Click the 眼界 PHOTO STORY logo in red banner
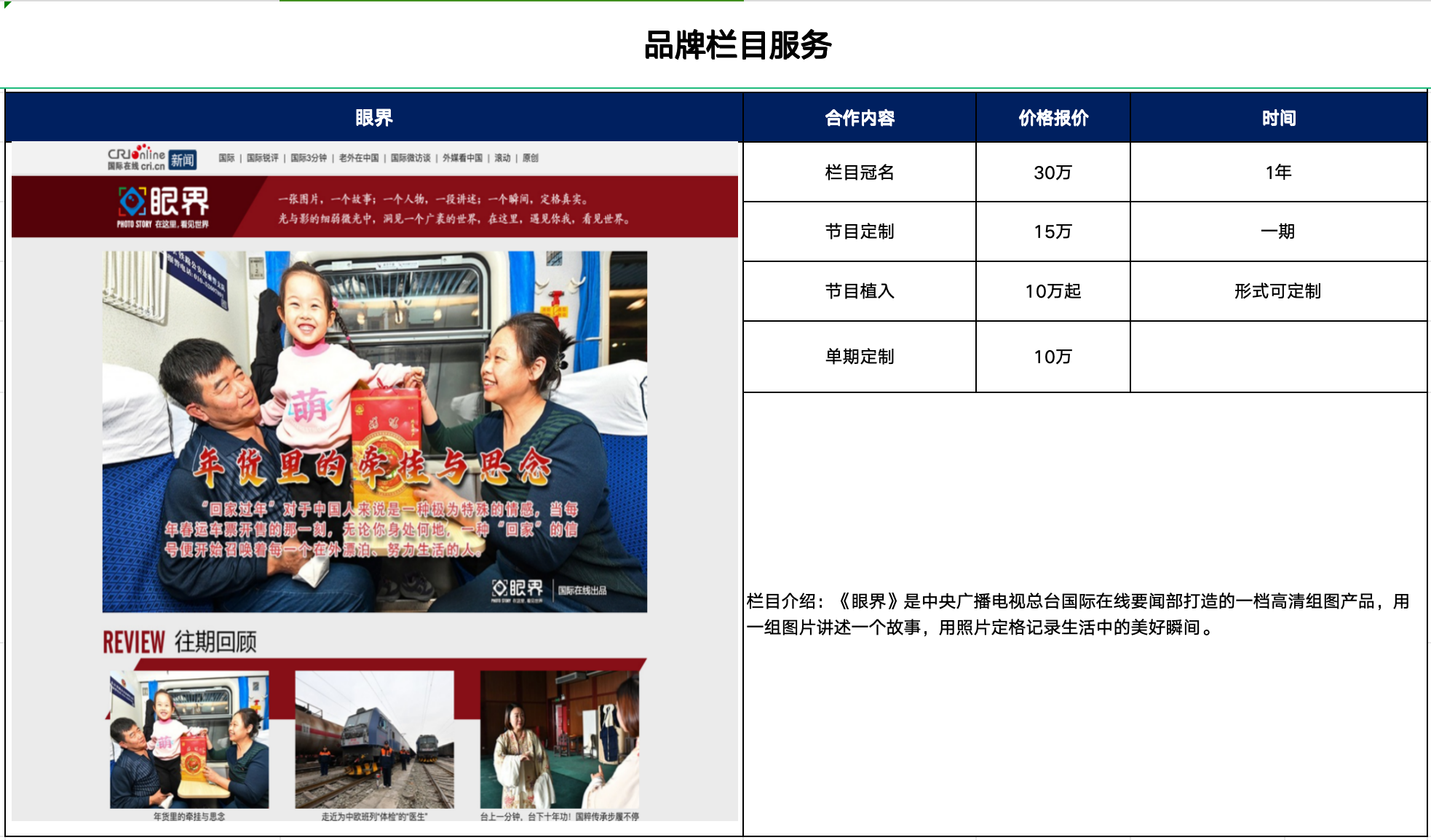This screenshot has width=1431, height=840. 162,206
